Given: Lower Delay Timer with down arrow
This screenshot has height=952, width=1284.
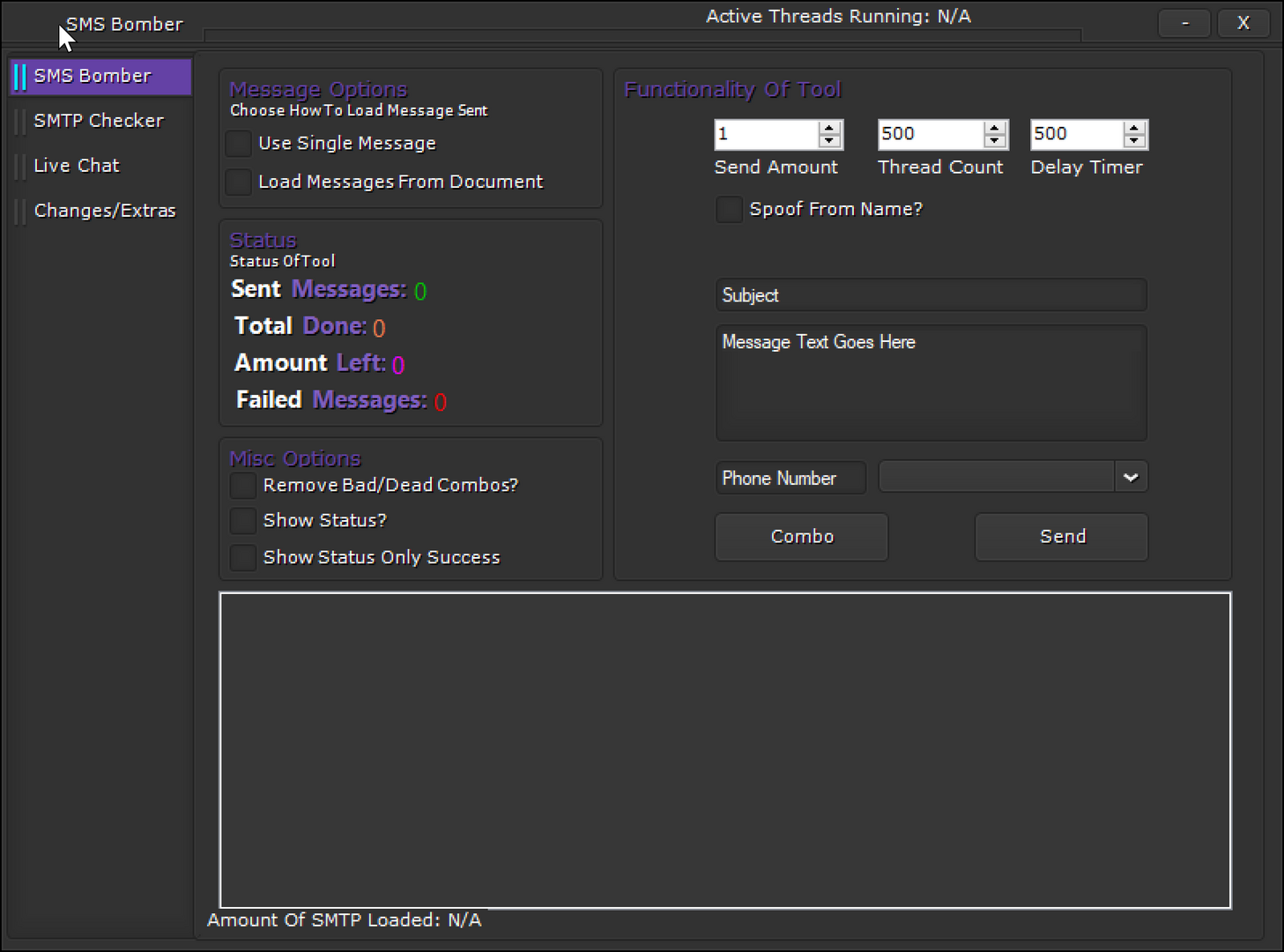Looking at the screenshot, I should (1134, 141).
